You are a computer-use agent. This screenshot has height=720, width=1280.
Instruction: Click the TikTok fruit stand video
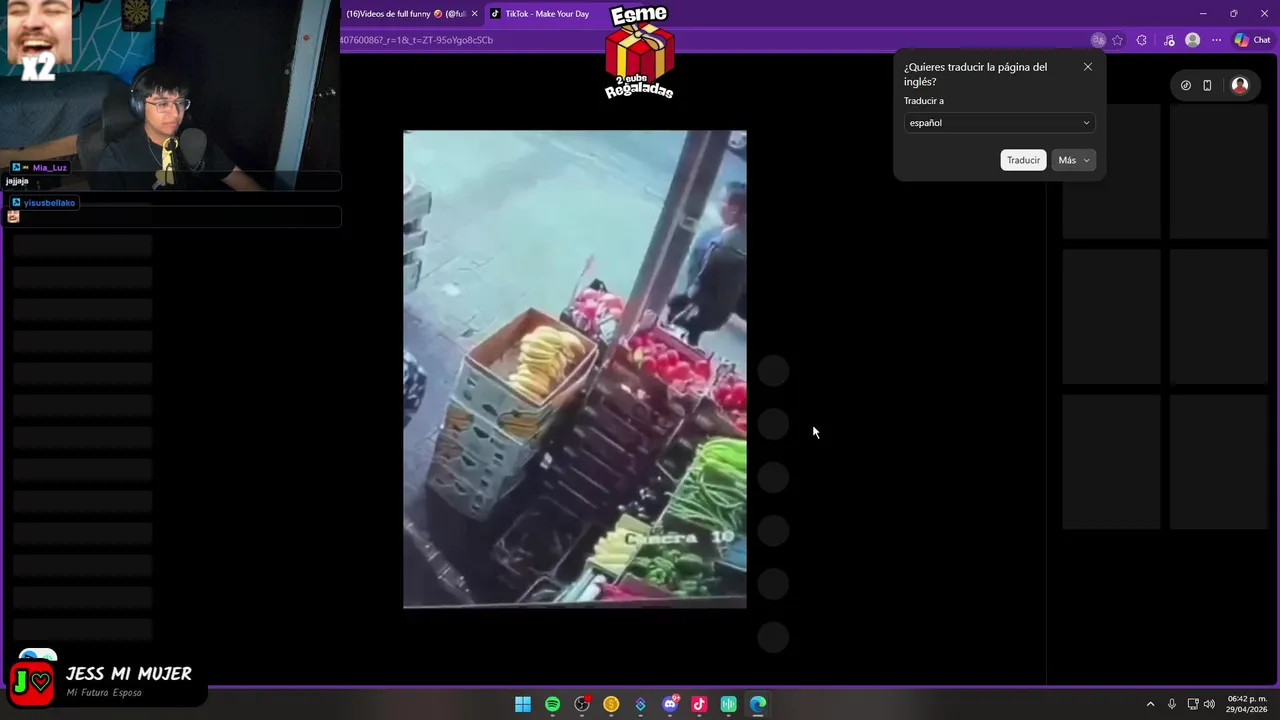(575, 369)
